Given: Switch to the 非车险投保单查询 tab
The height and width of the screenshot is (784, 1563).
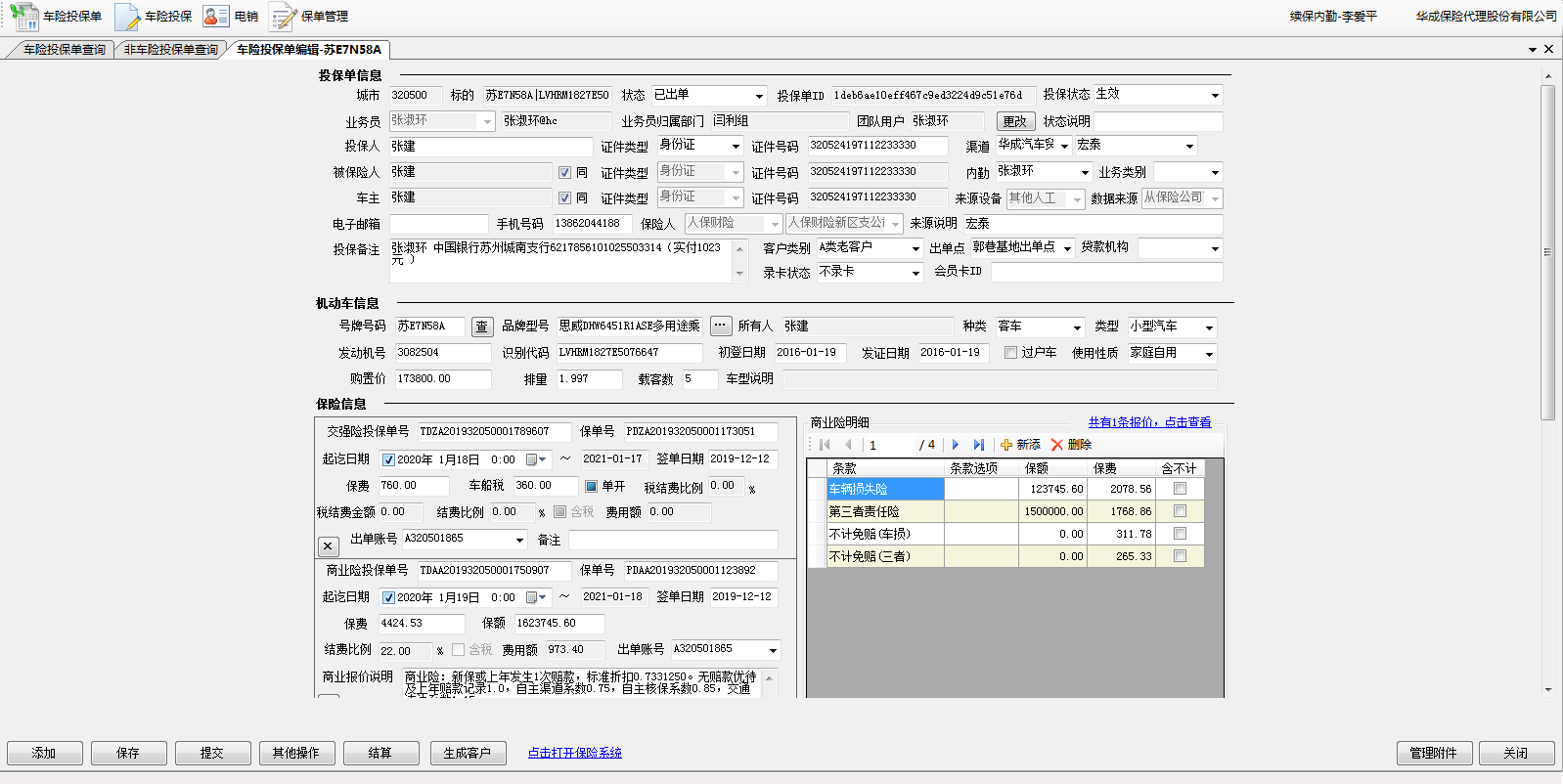Looking at the screenshot, I should coord(171,50).
